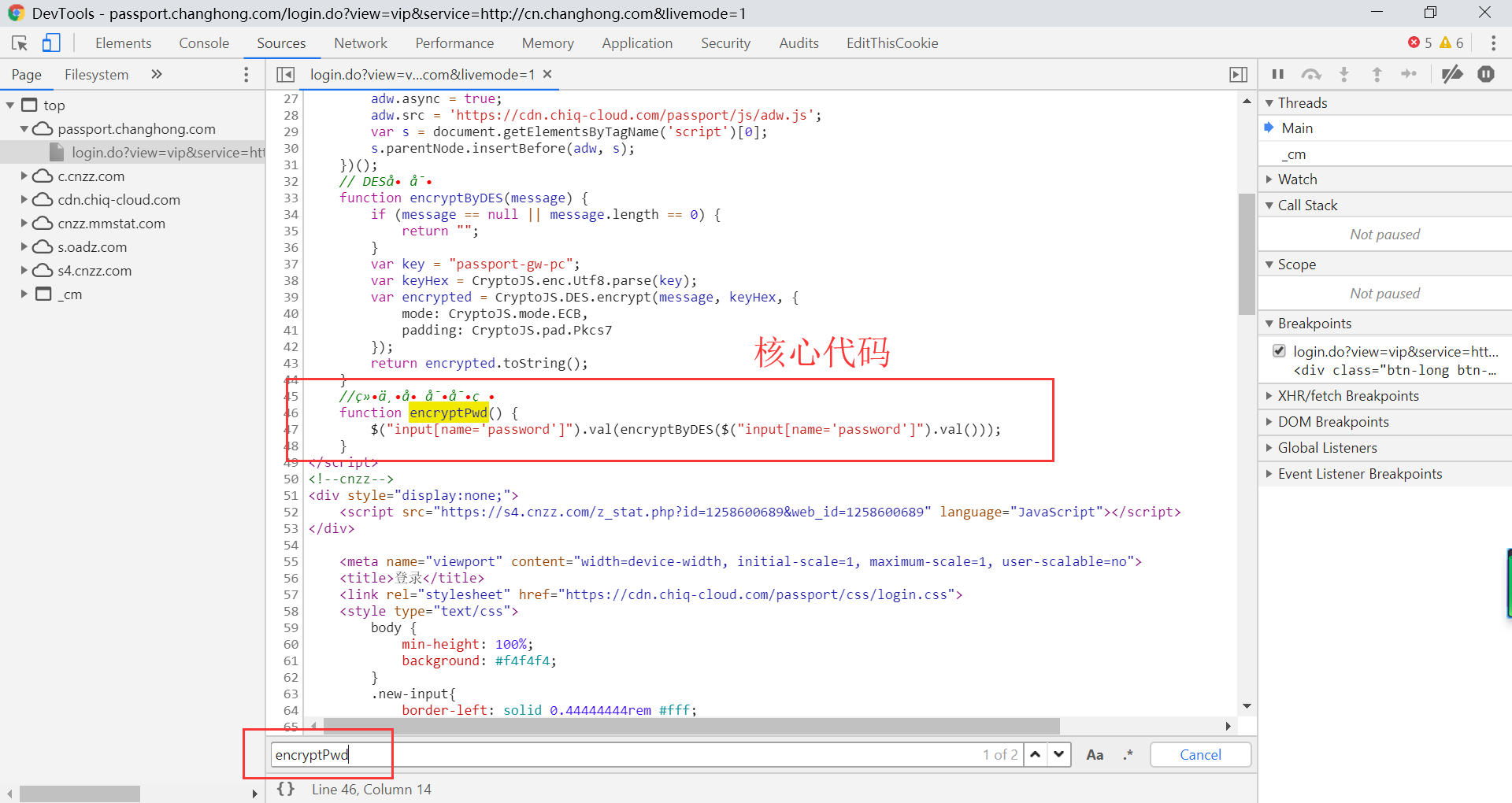Click the code editor vertical scrollbar thumb
Screen dimensions: 1512x803
pos(1247,253)
